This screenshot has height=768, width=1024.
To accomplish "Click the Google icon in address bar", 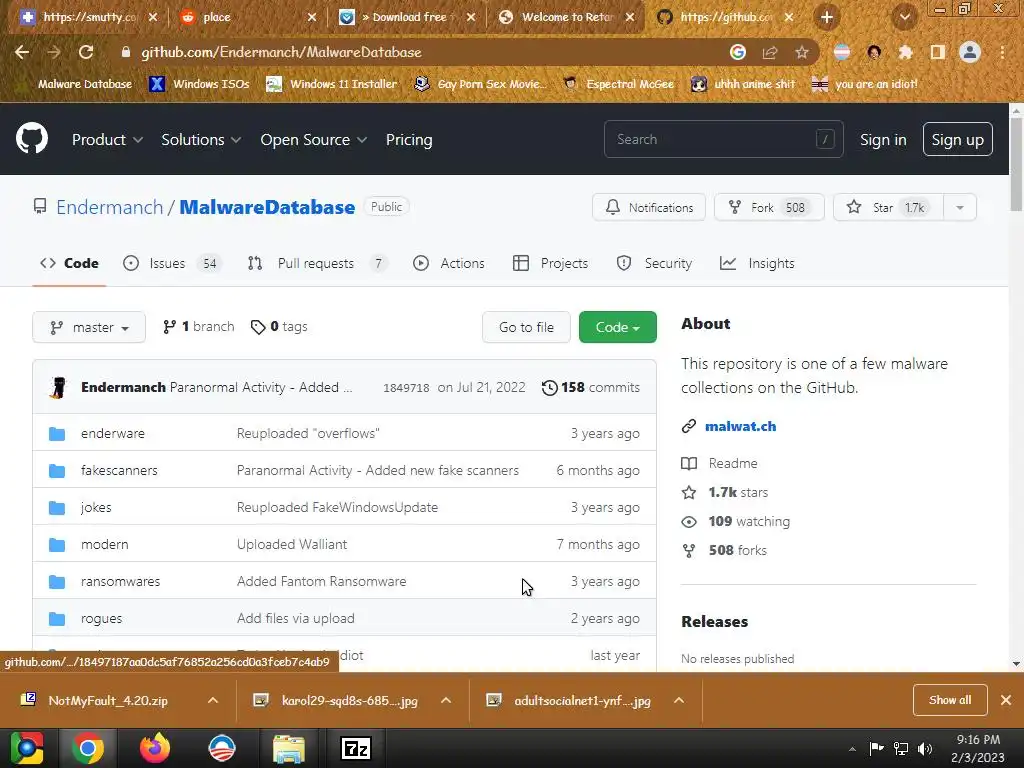I will coord(737,52).
